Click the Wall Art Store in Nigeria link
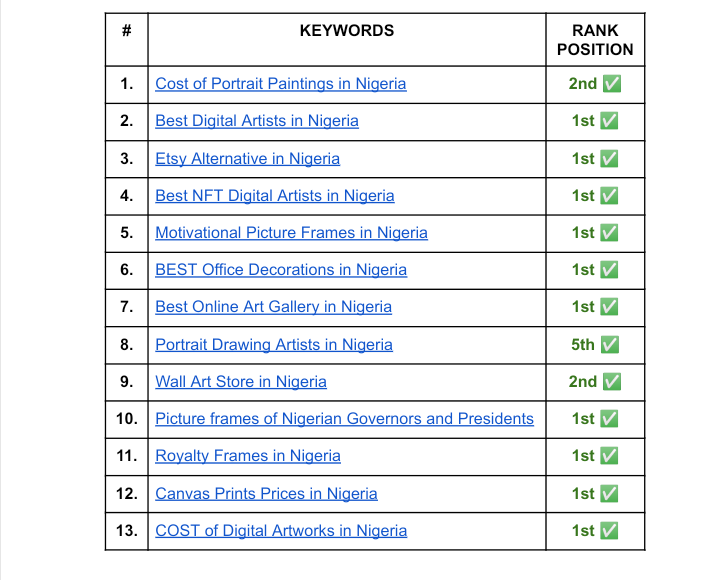This screenshot has height=580, width=718. click(240, 382)
